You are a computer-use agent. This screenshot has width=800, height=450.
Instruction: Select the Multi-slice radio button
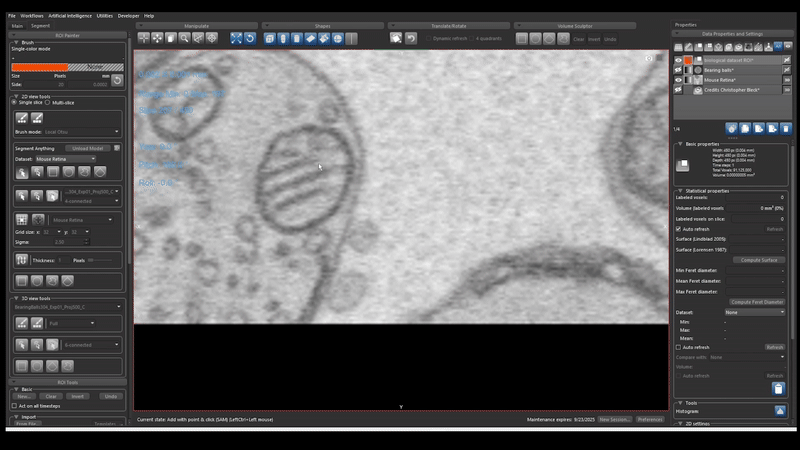pyautogui.click(x=47, y=103)
